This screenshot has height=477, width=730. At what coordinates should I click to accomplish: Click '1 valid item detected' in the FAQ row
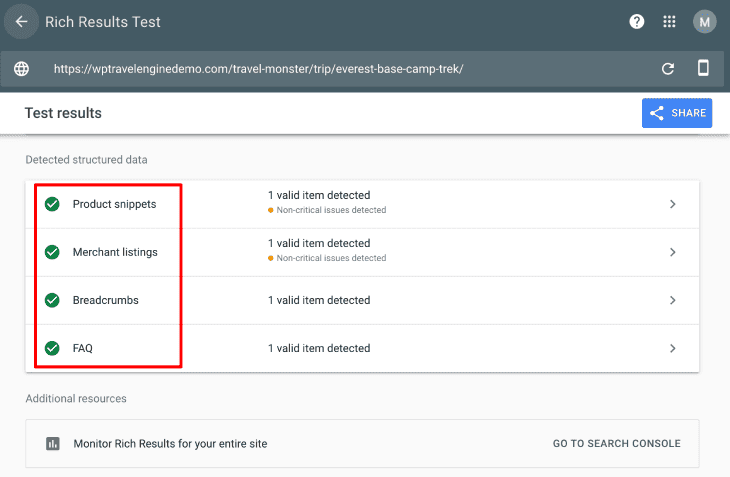click(319, 348)
